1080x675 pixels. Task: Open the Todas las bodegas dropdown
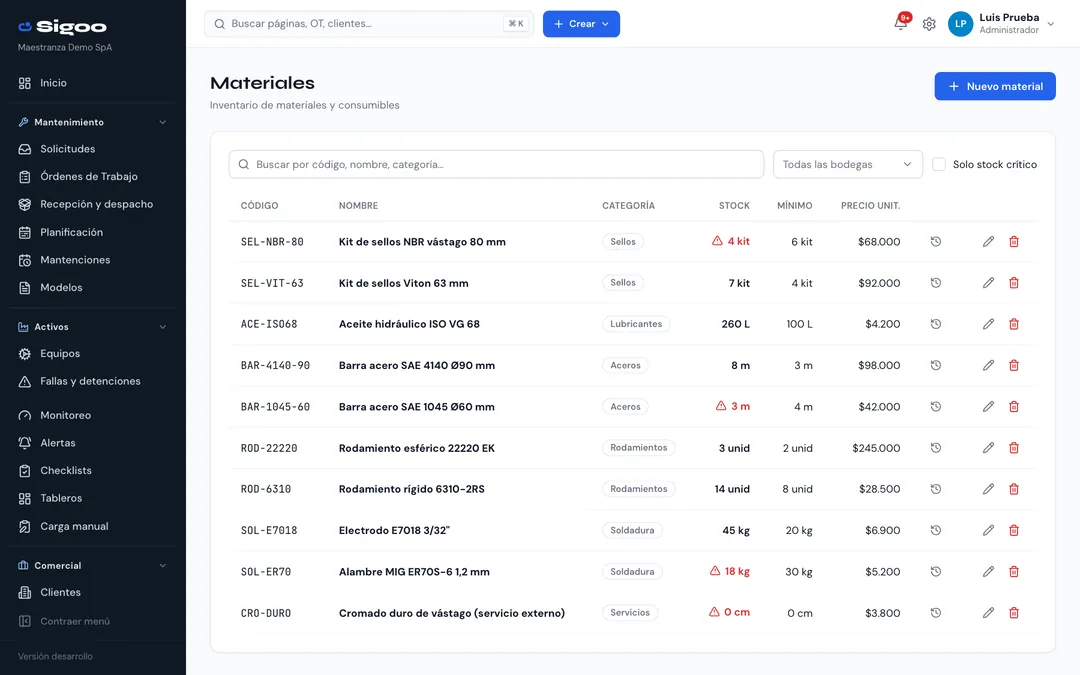tap(847, 165)
